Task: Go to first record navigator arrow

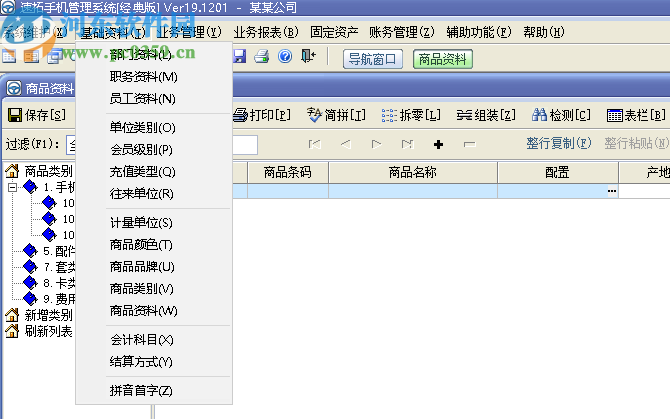Action: pos(314,144)
